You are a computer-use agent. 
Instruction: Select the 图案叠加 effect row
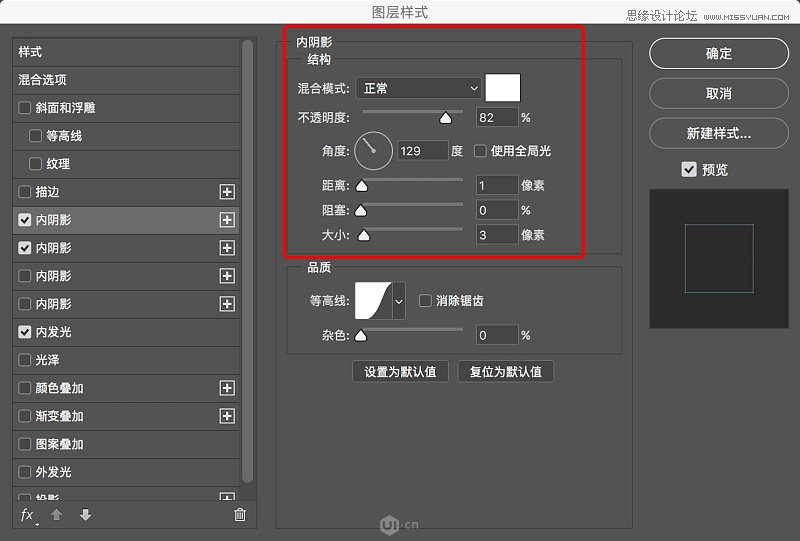click(126, 444)
